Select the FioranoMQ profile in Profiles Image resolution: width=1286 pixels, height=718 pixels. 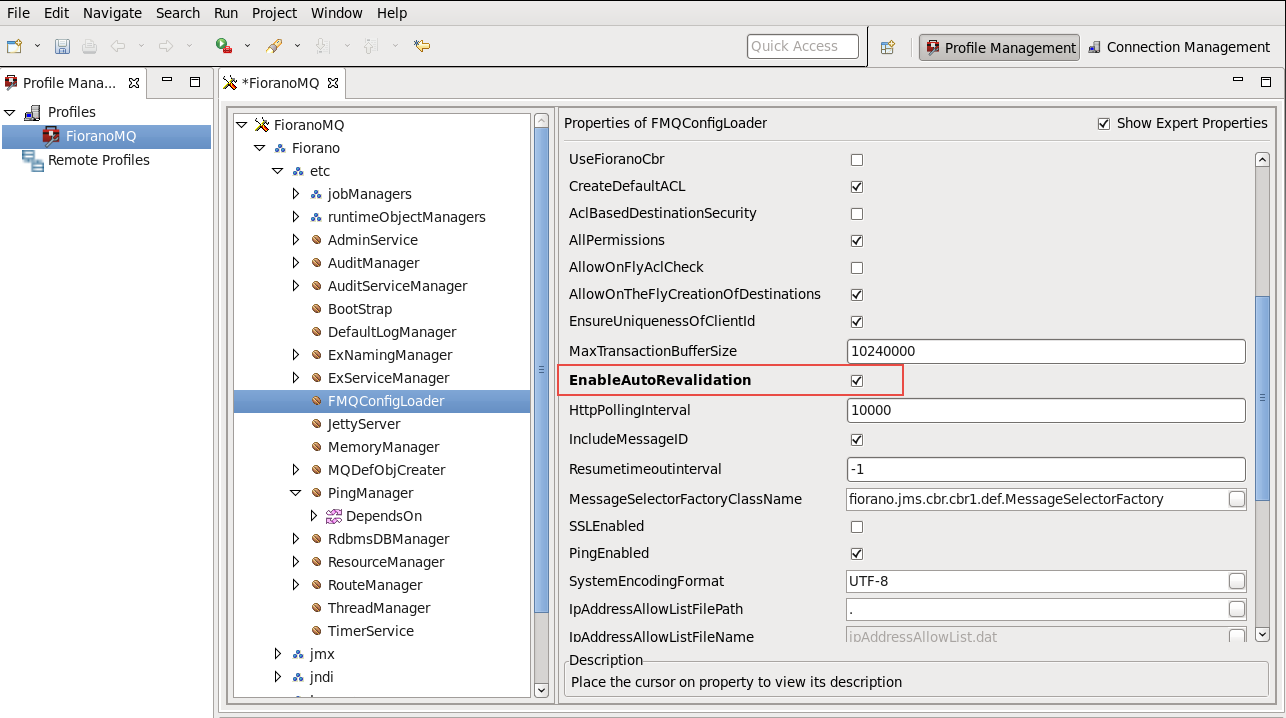pos(100,136)
